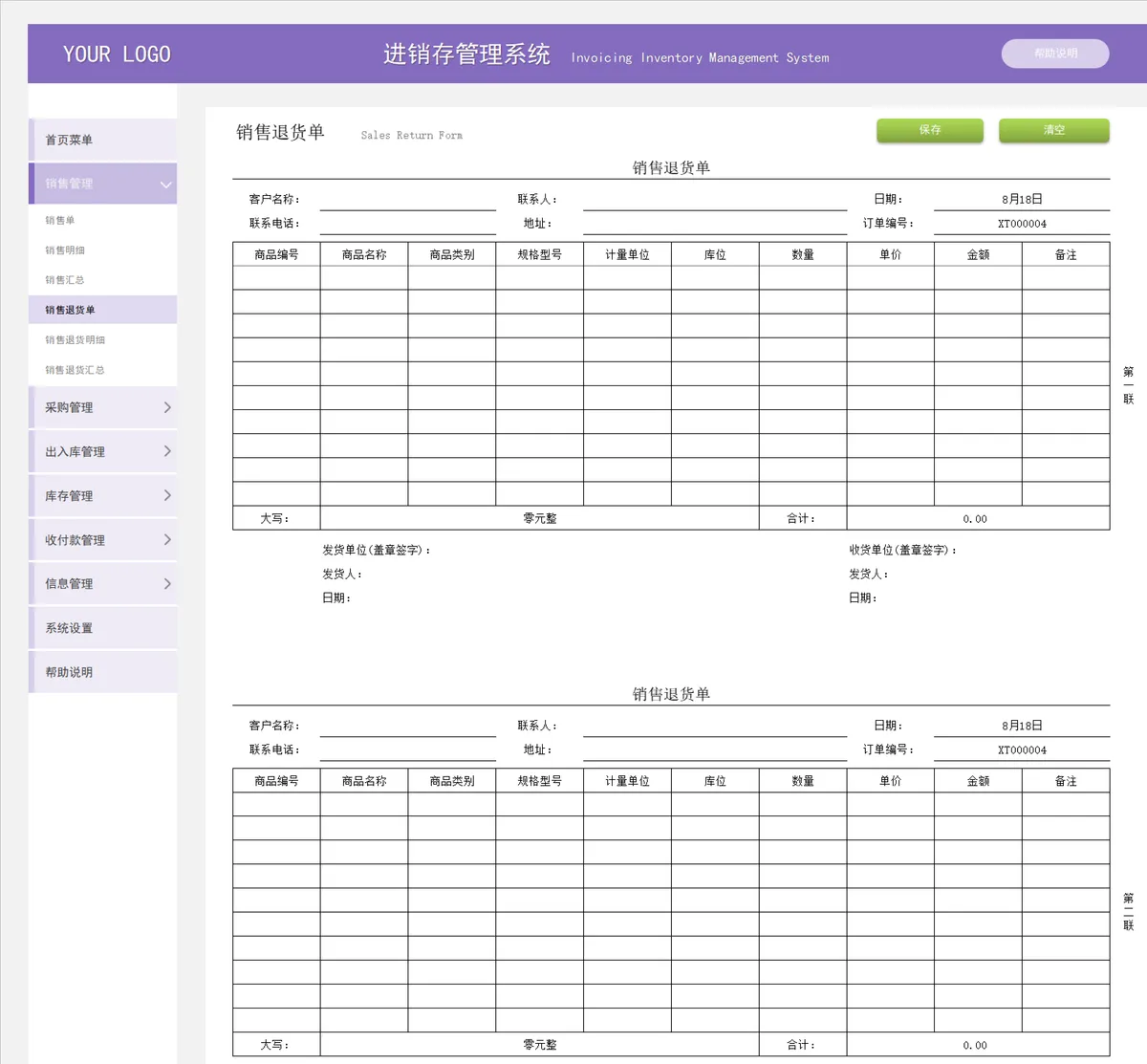The width and height of the screenshot is (1147, 1064).
Task: Expand the 信息管理 chevron arrow
Action: click(x=167, y=583)
